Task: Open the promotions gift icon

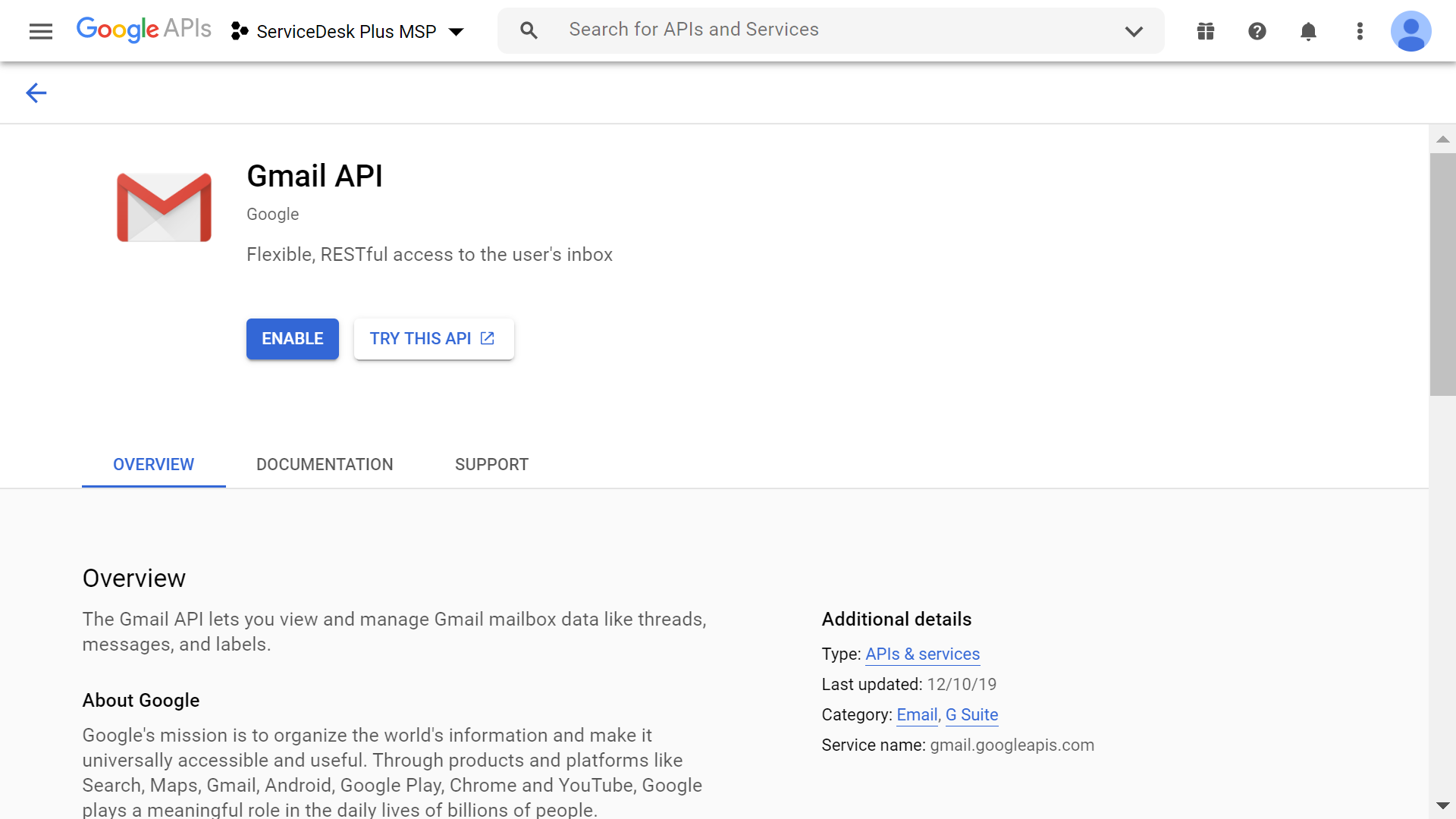Action: [x=1204, y=31]
